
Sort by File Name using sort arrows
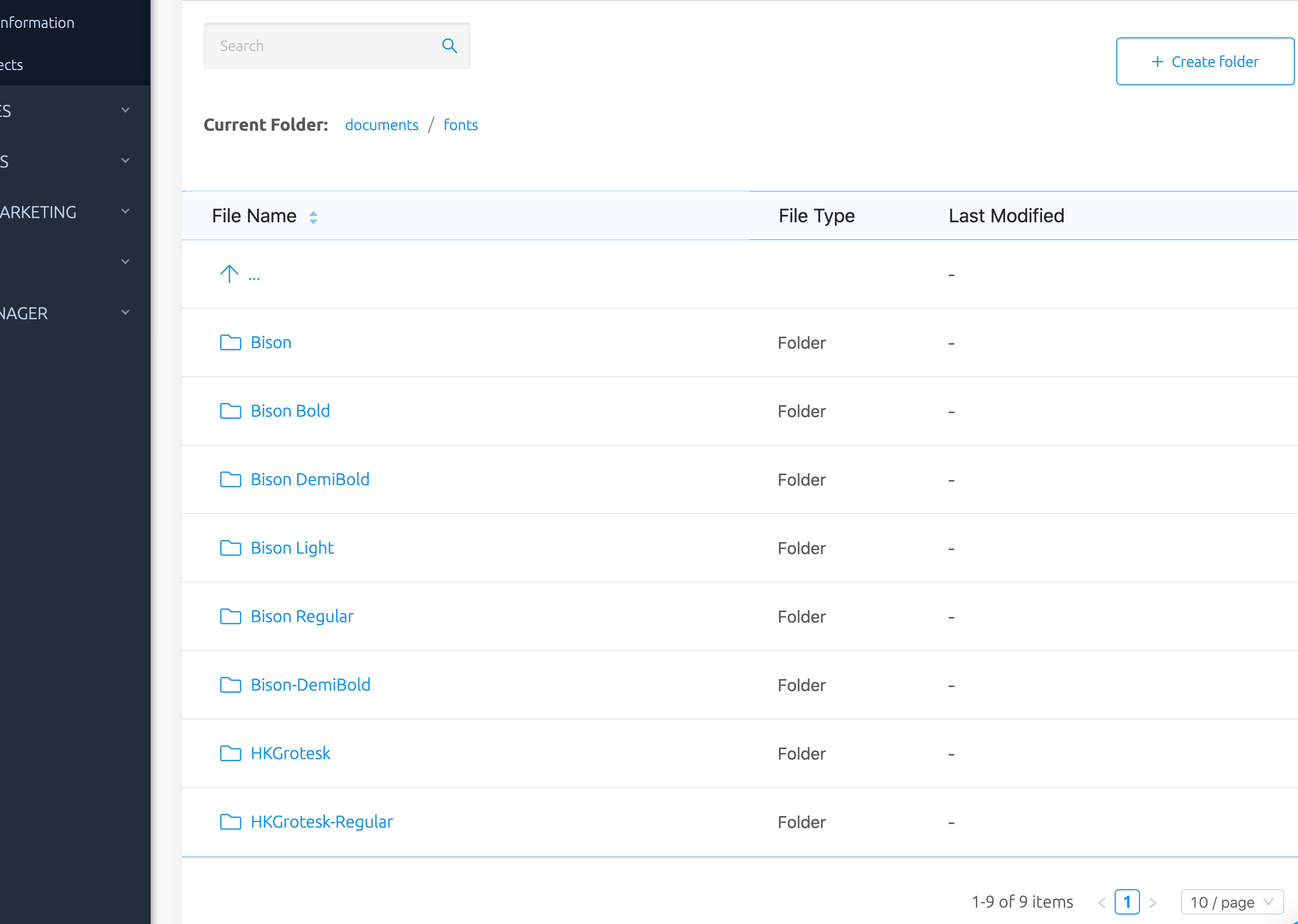[x=313, y=218]
